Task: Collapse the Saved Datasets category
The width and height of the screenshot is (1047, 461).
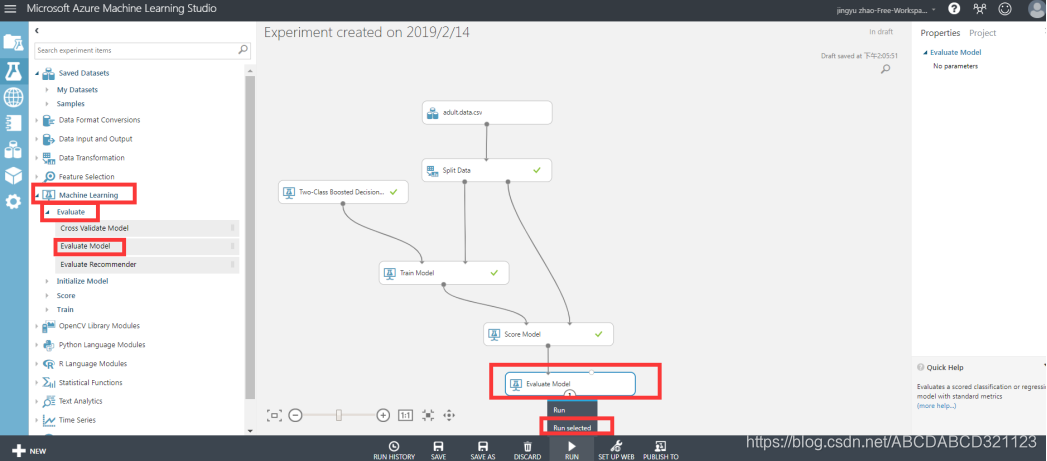Action: point(37,73)
